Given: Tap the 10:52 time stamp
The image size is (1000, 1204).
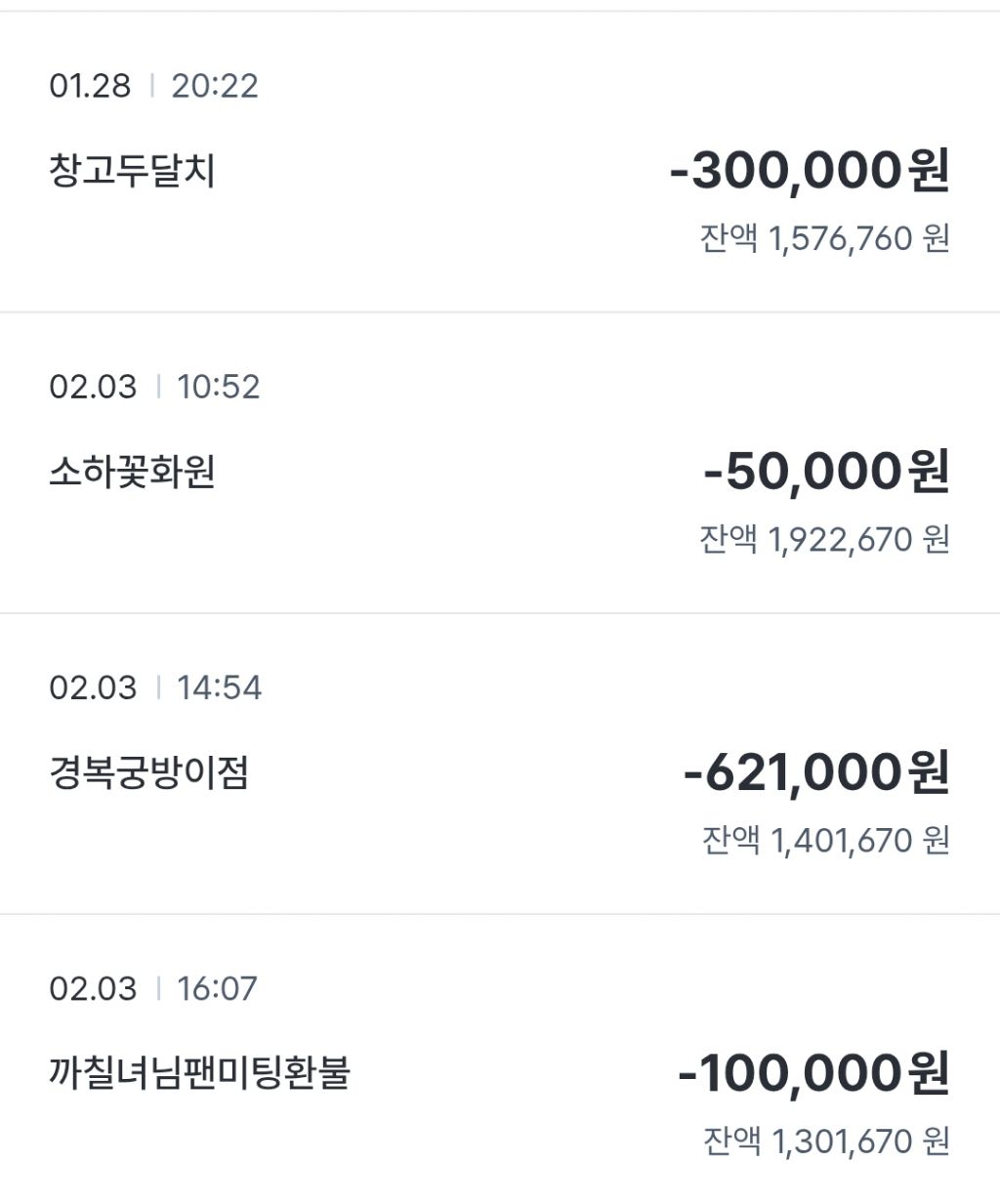Looking at the screenshot, I should pyautogui.click(x=219, y=387).
